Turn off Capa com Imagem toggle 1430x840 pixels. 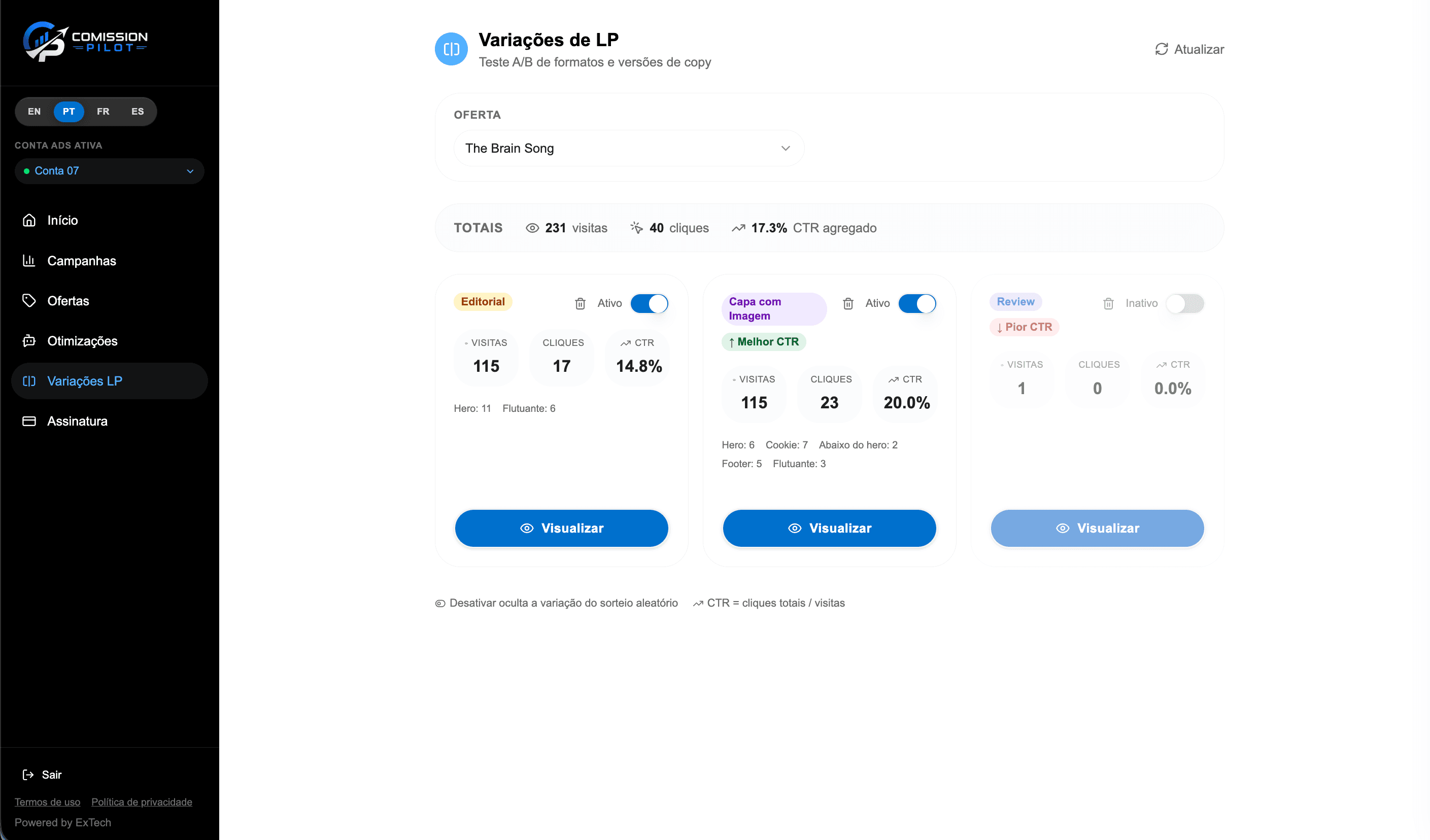[917, 303]
